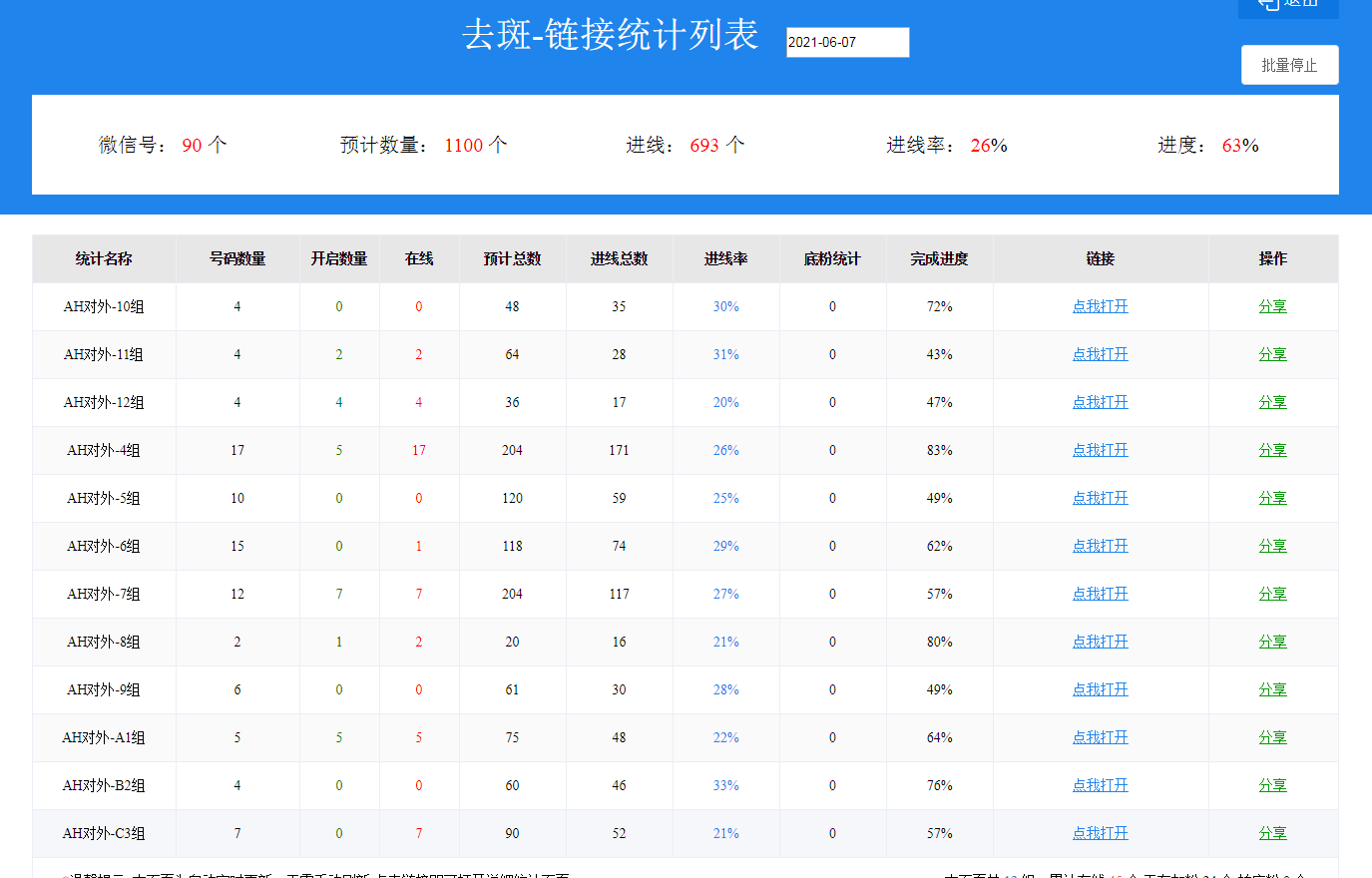Share AH对外-12组 via 分享 link
The width and height of the screenshot is (1372, 878).
[1272, 402]
